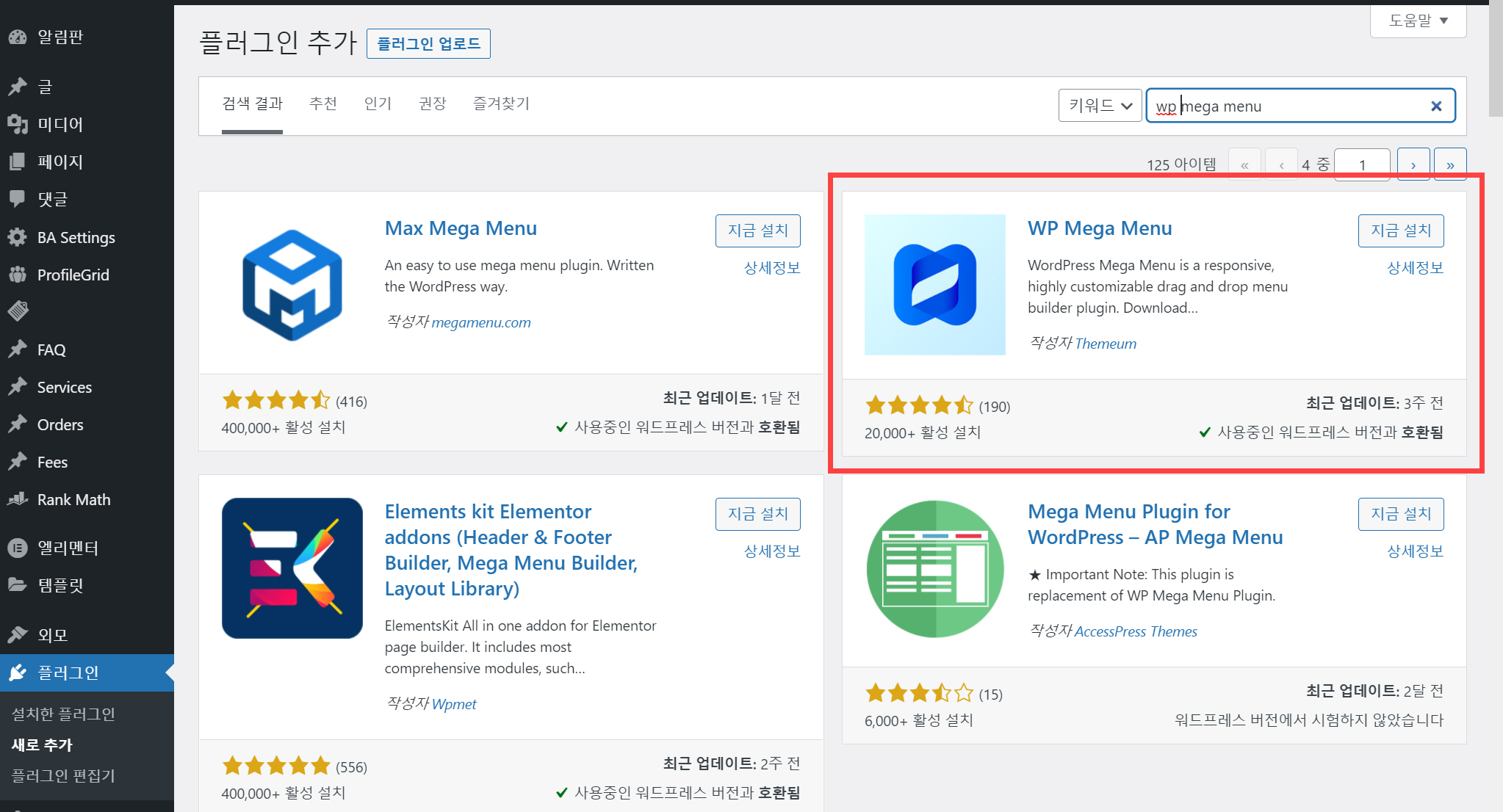Image resolution: width=1503 pixels, height=812 pixels.
Task: Switch to the Favorites (즐겨찾기) tab
Action: click(501, 104)
